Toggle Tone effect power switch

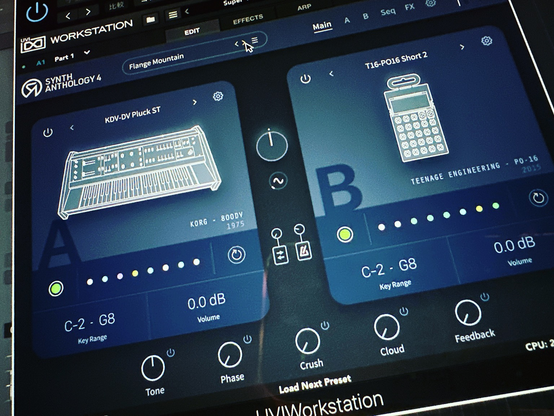tap(171, 352)
